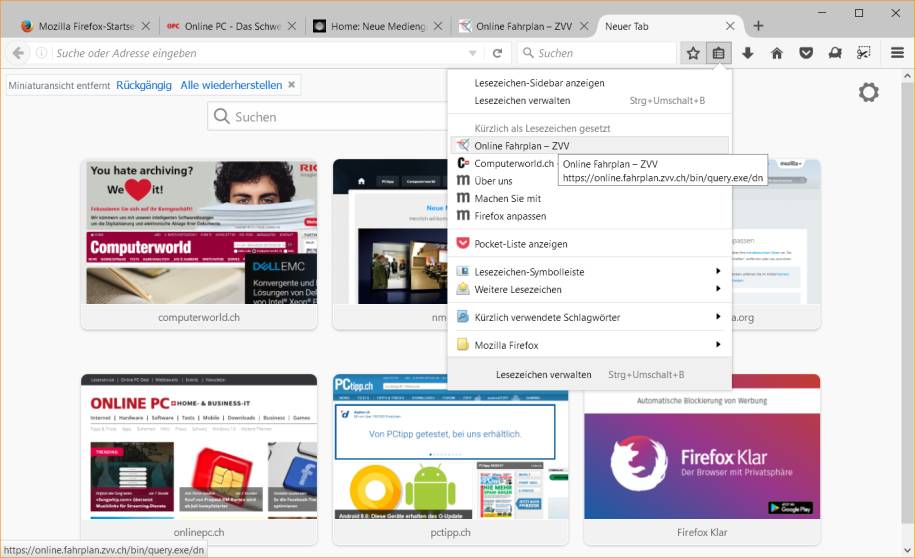The width and height of the screenshot is (915, 558).
Task: Click the Pocket toolbar icon
Action: 806,53
